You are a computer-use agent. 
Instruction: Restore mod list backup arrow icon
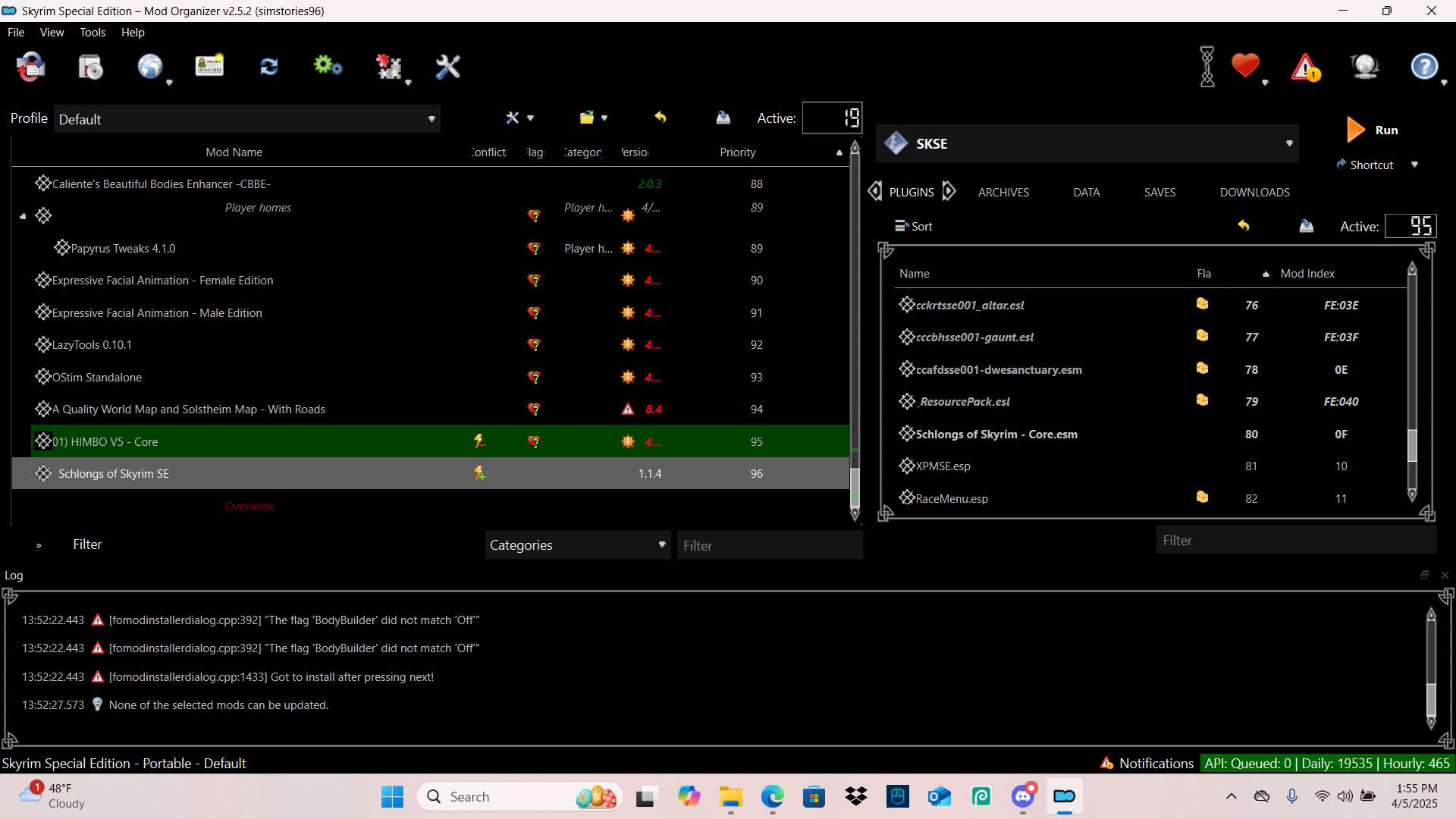coord(661,118)
